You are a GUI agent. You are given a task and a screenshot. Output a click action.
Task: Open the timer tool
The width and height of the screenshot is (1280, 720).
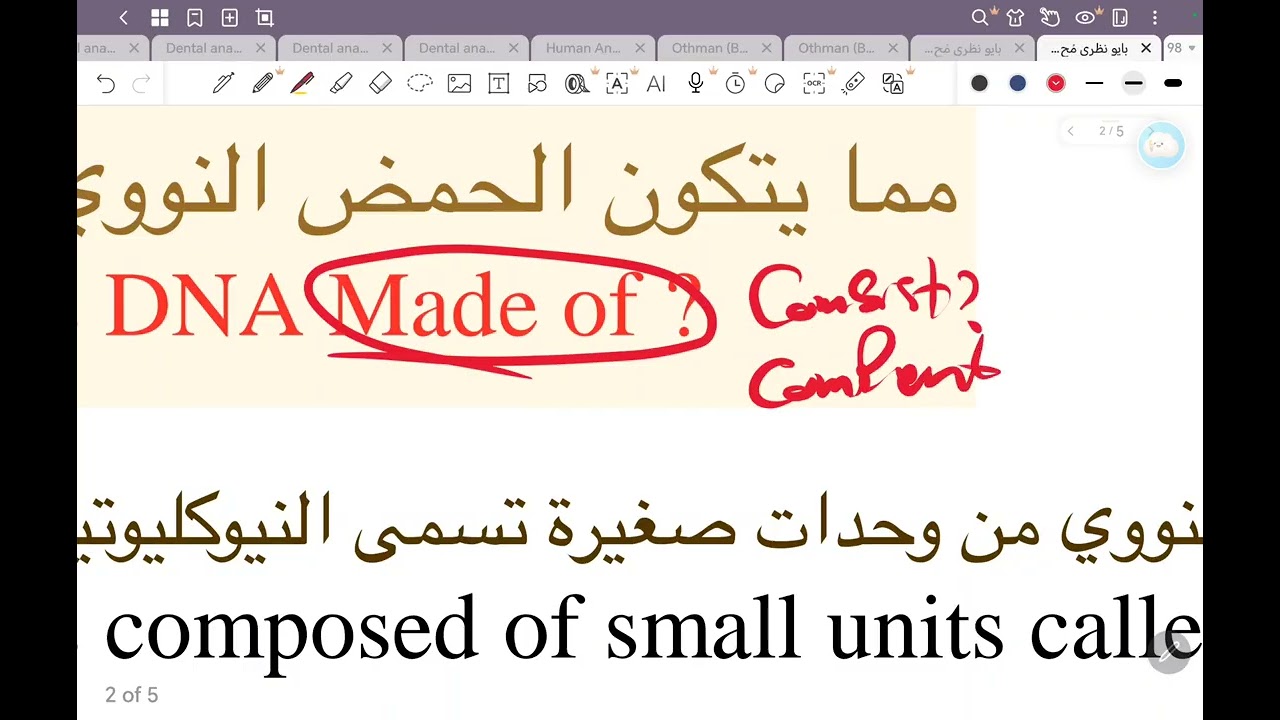(735, 84)
